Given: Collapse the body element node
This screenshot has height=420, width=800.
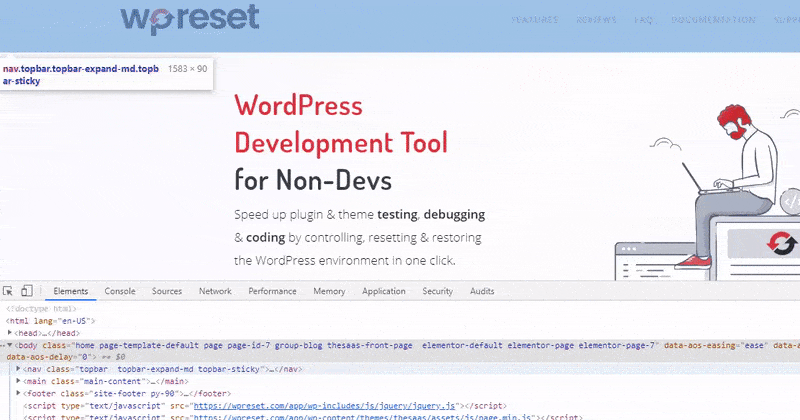Looking at the screenshot, I should point(10,344).
